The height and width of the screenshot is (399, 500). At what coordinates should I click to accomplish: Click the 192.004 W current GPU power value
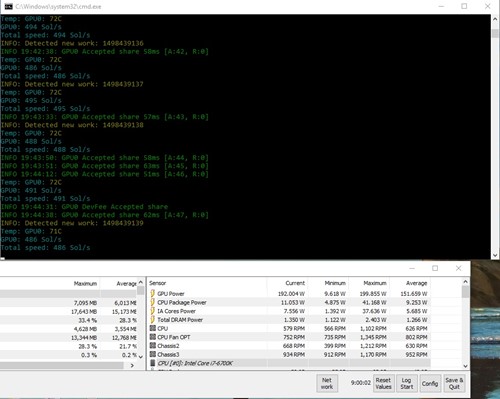tap(291, 294)
